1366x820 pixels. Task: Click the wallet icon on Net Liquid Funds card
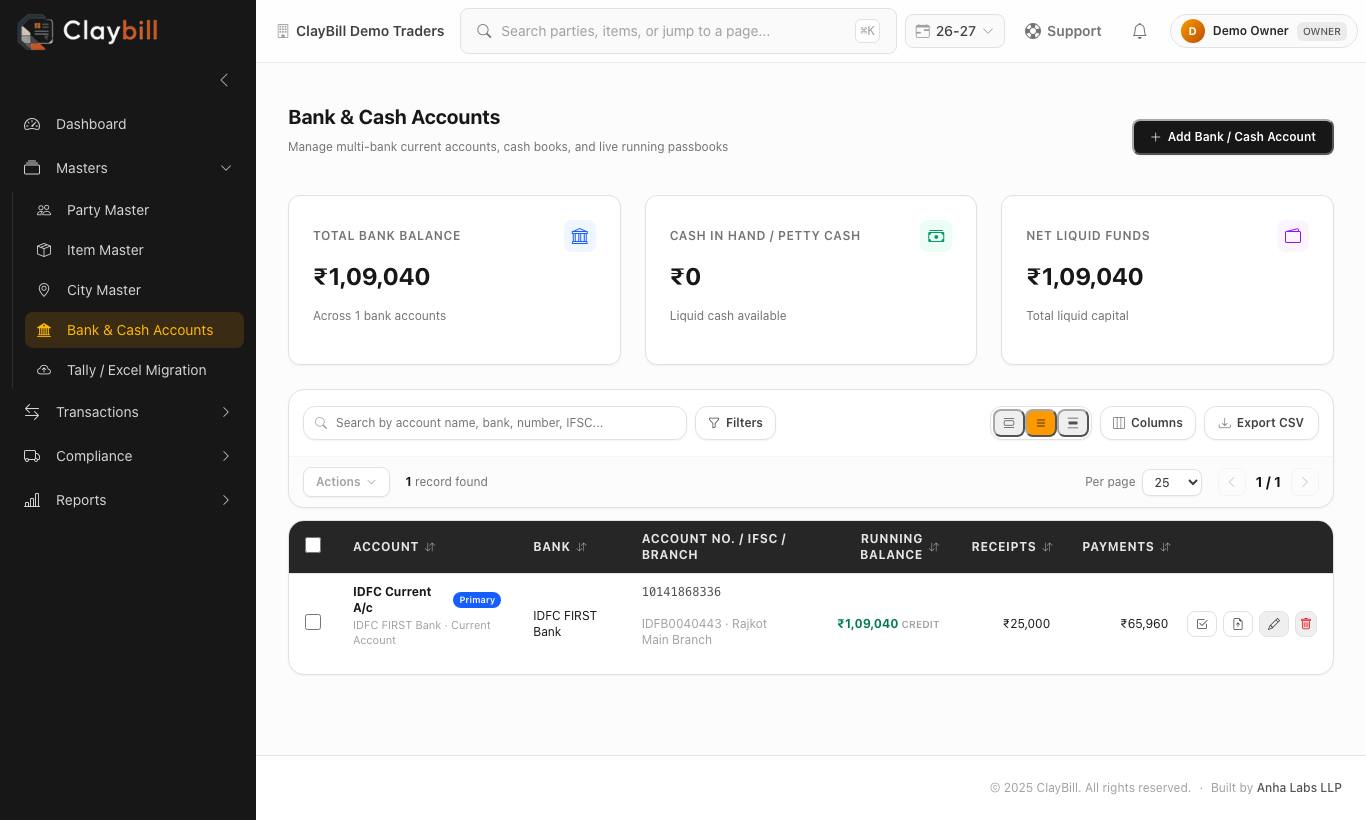coord(1293,236)
